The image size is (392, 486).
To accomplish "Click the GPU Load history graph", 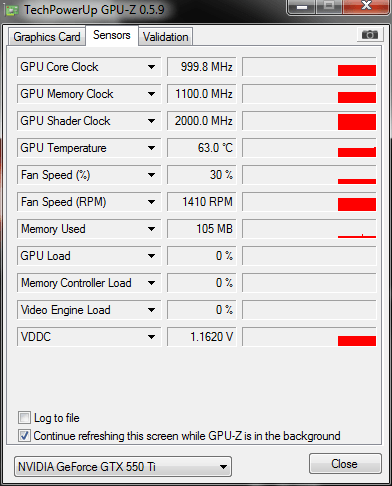I will pos(309,256).
